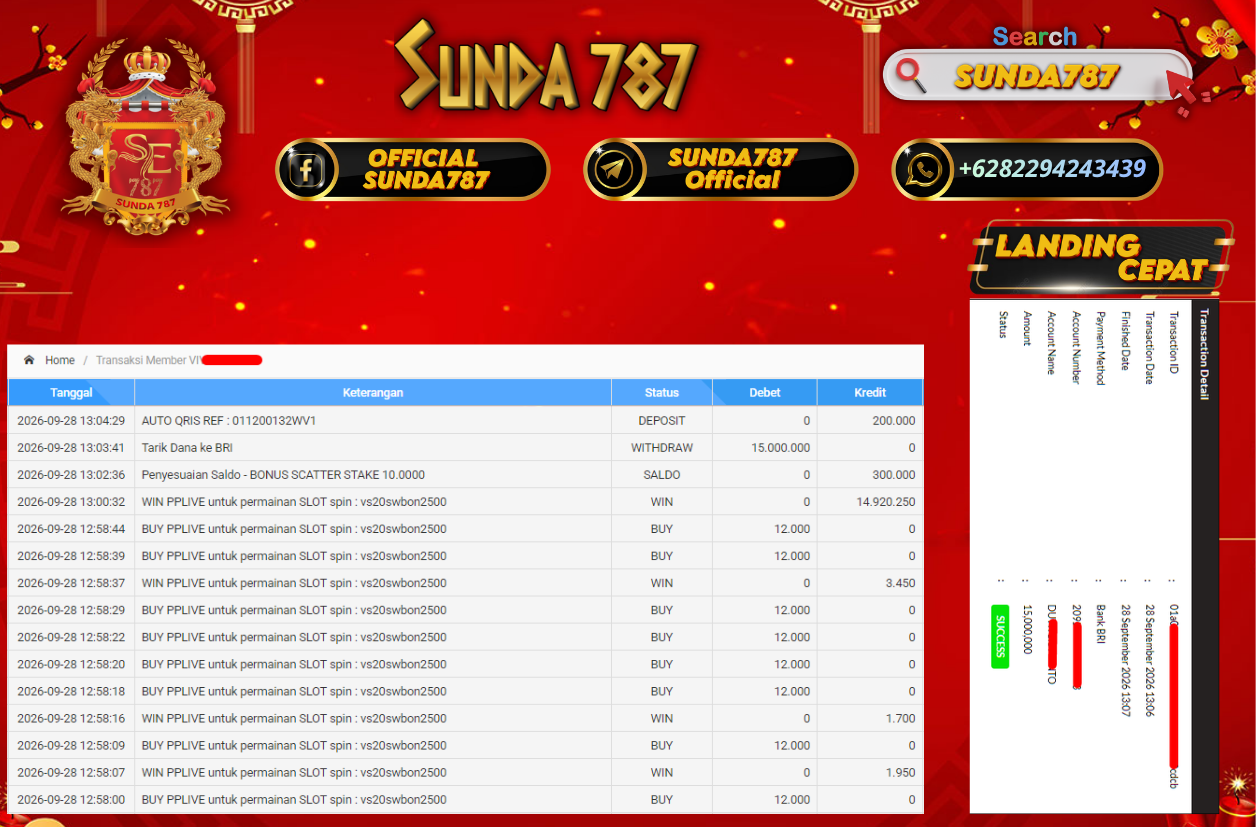Click the 2026-09-28 13:04:29 date cell
The image size is (1256, 827).
tap(71, 421)
